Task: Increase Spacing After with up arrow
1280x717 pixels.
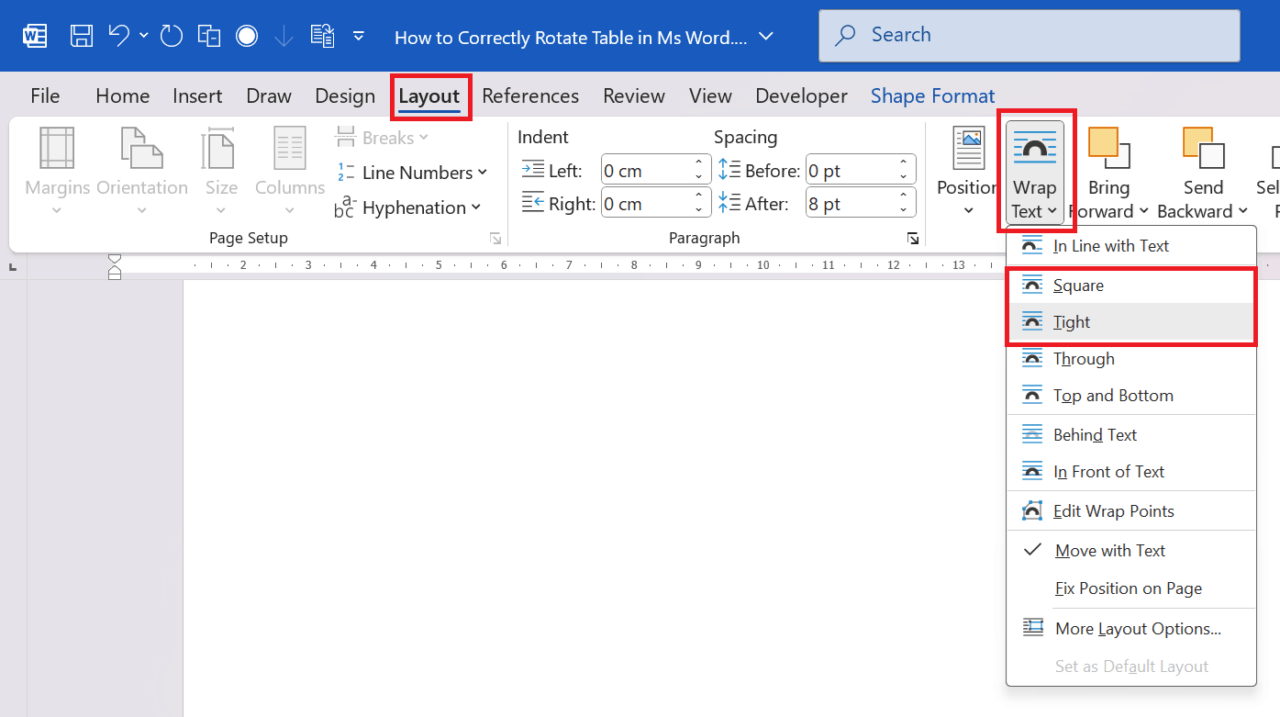Action: [x=902, y=196]
